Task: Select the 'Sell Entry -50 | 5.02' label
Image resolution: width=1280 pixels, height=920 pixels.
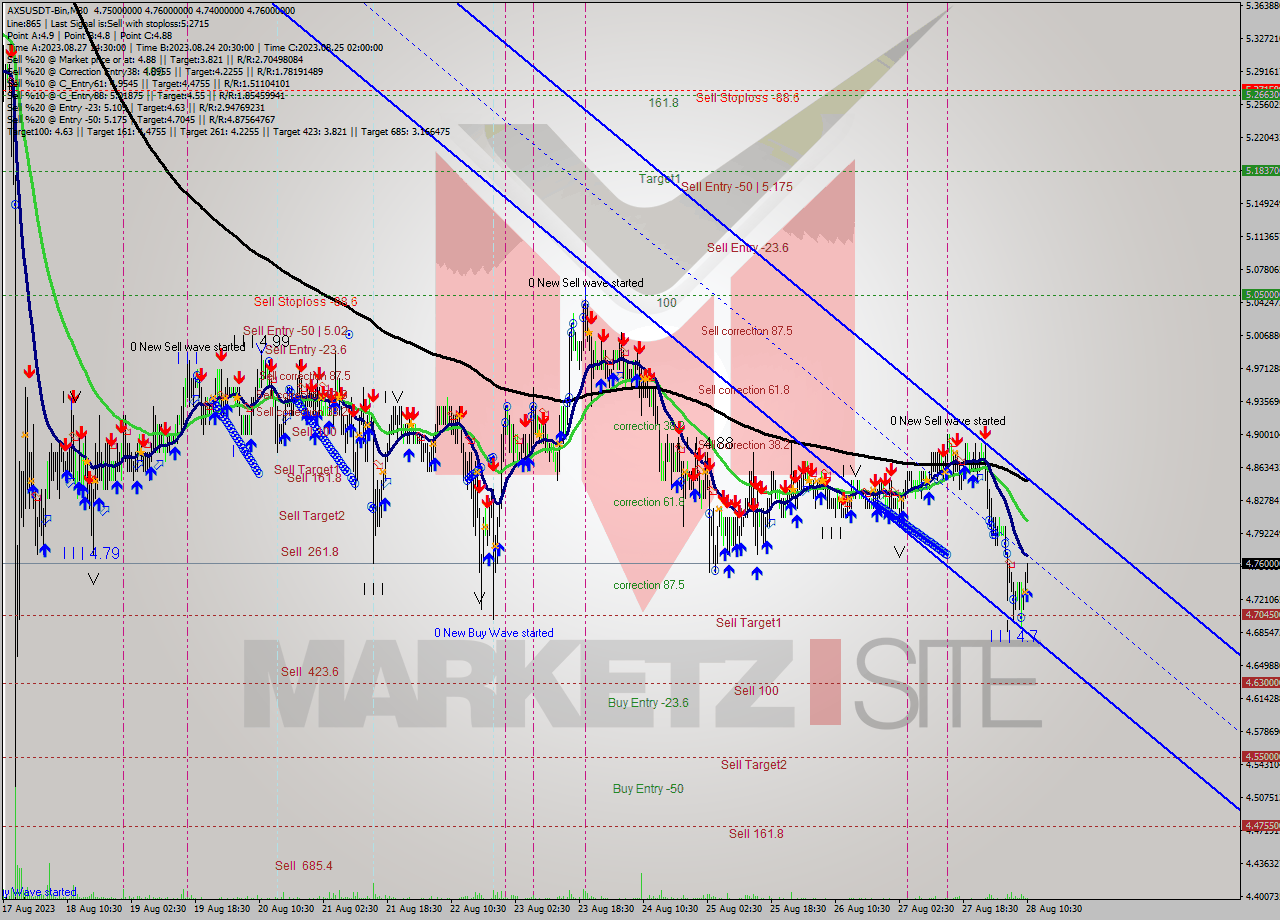Action: [295, 330]
